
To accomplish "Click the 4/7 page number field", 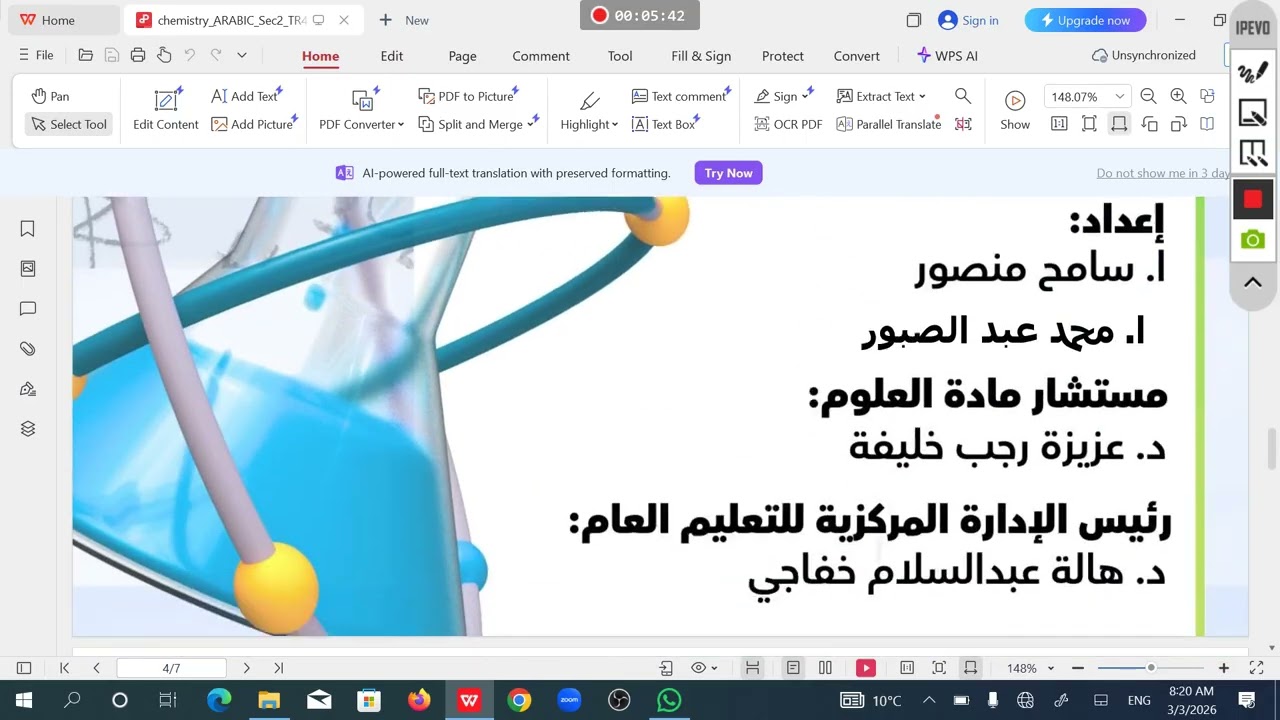I will (x=171, y=668).
